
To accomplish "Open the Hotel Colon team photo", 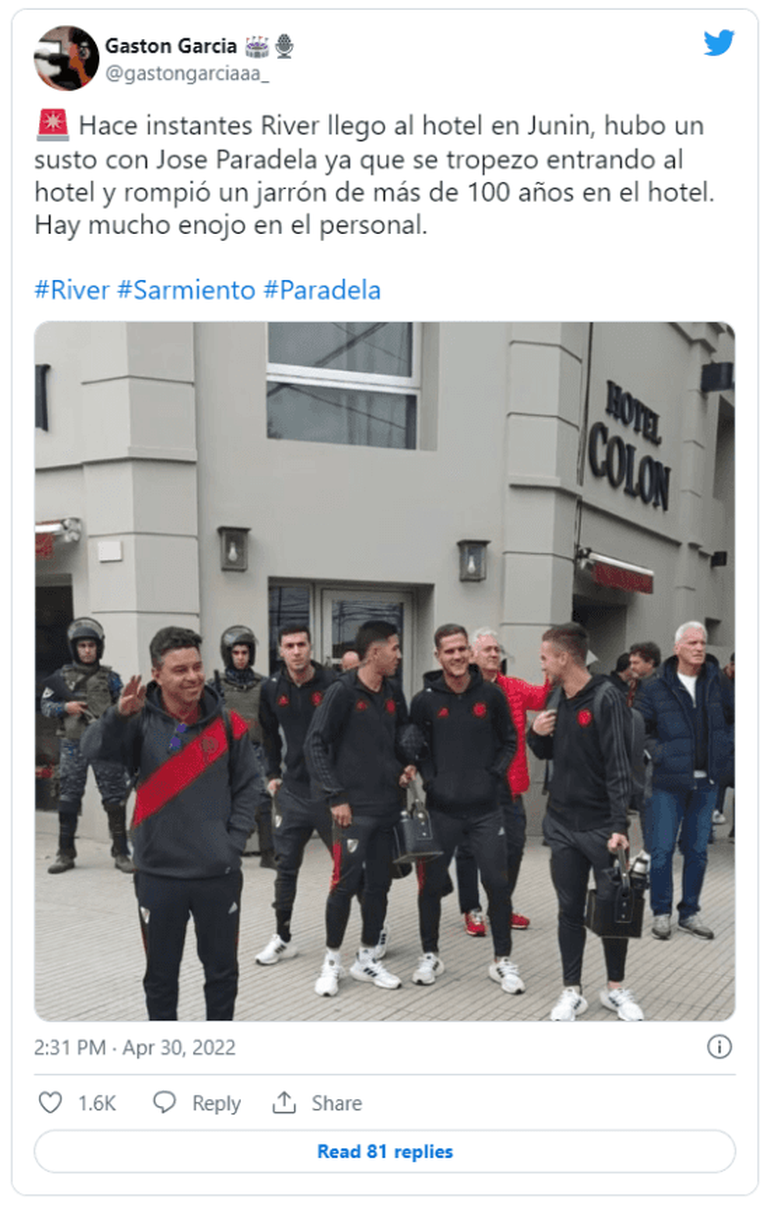I will 385,672.
